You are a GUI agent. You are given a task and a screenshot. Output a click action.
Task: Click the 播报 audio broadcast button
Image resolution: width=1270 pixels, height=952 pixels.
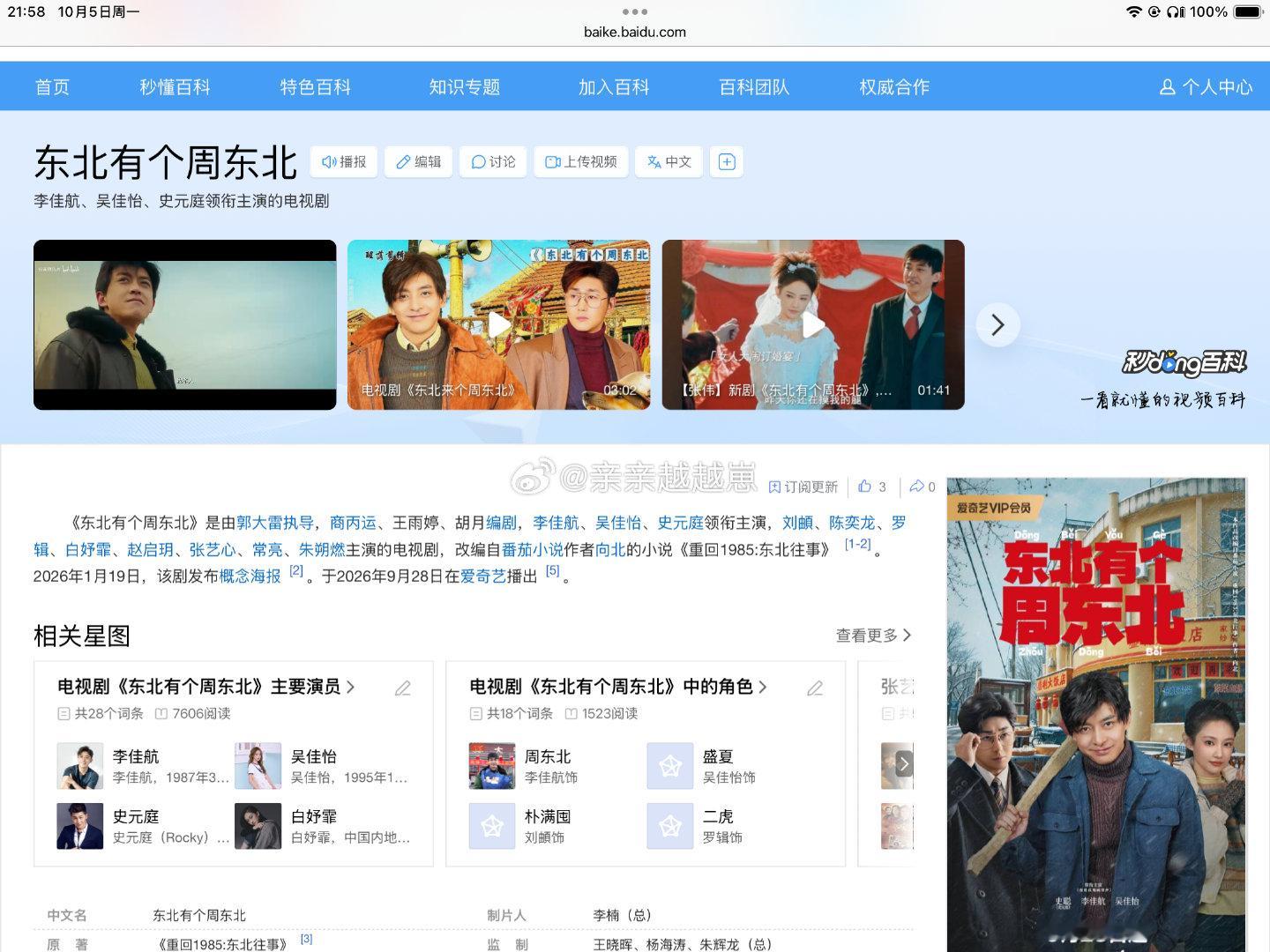[x=344, y=162]
